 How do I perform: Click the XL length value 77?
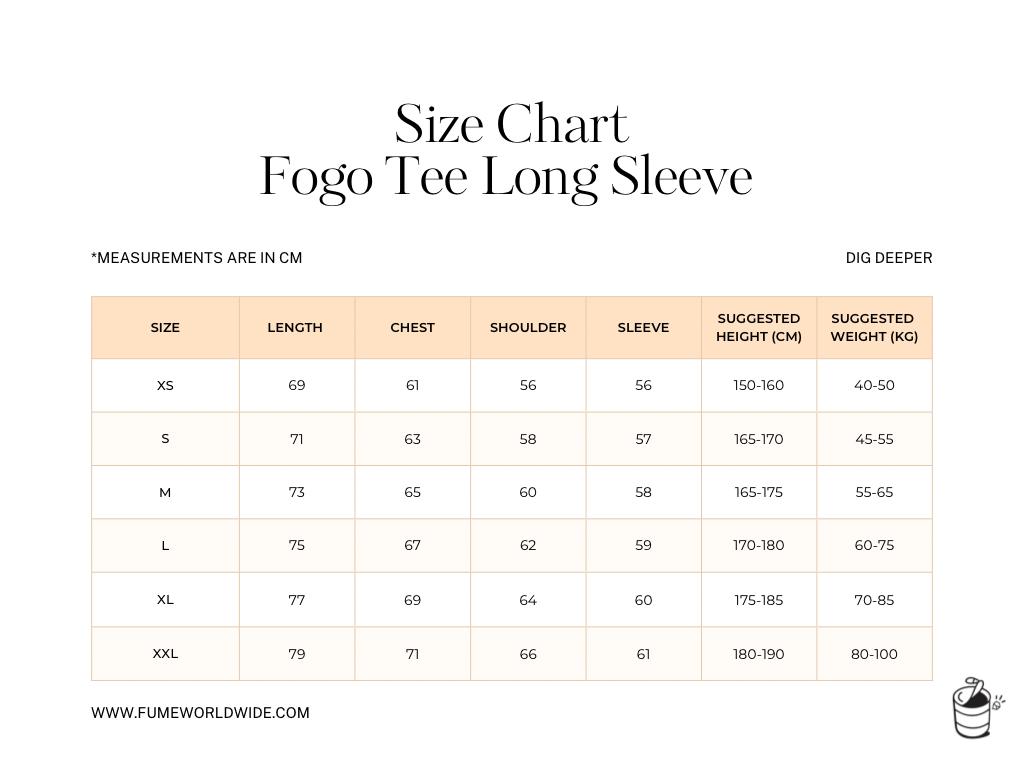[296, 600]
